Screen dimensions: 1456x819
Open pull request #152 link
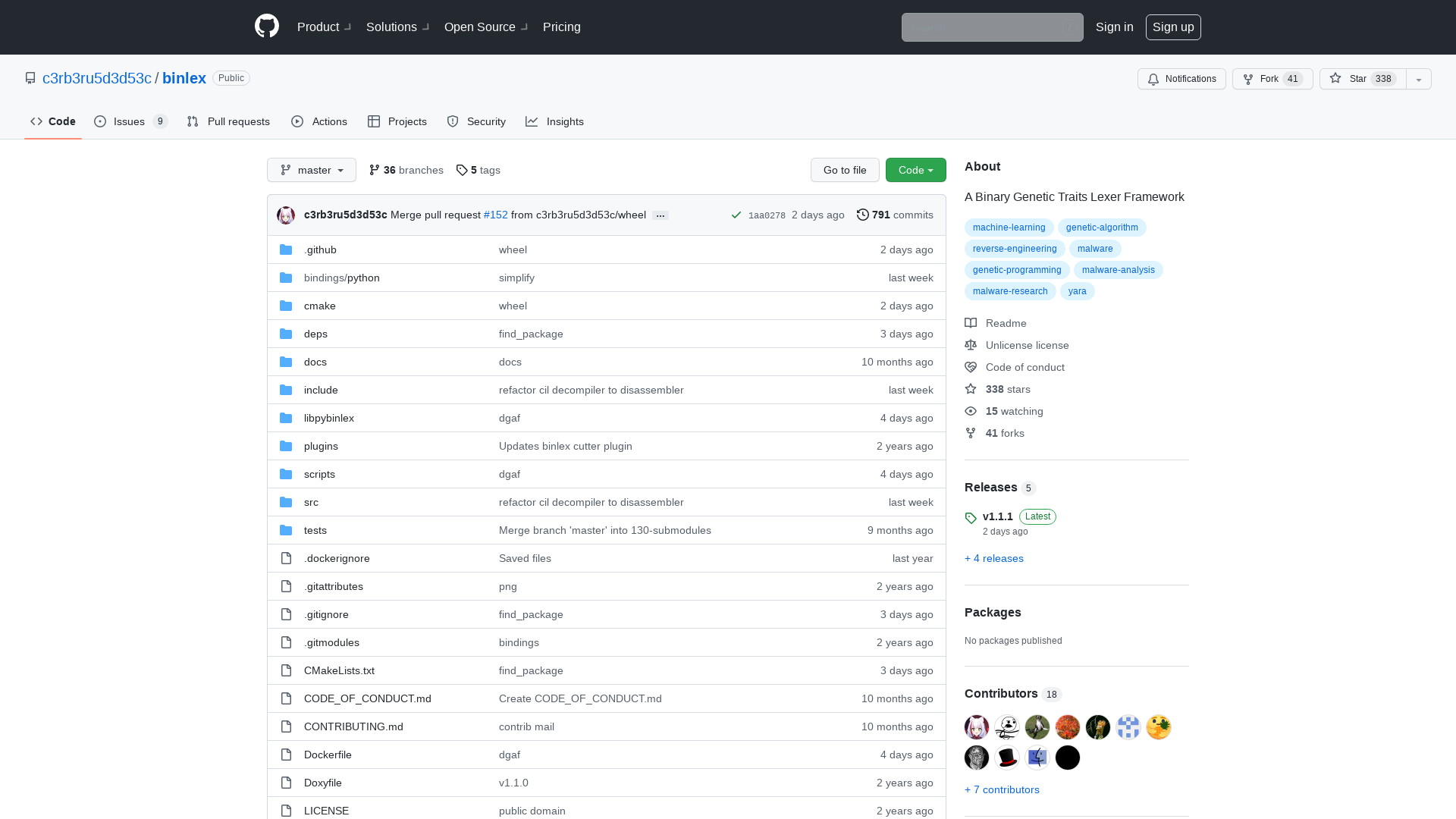496,215
